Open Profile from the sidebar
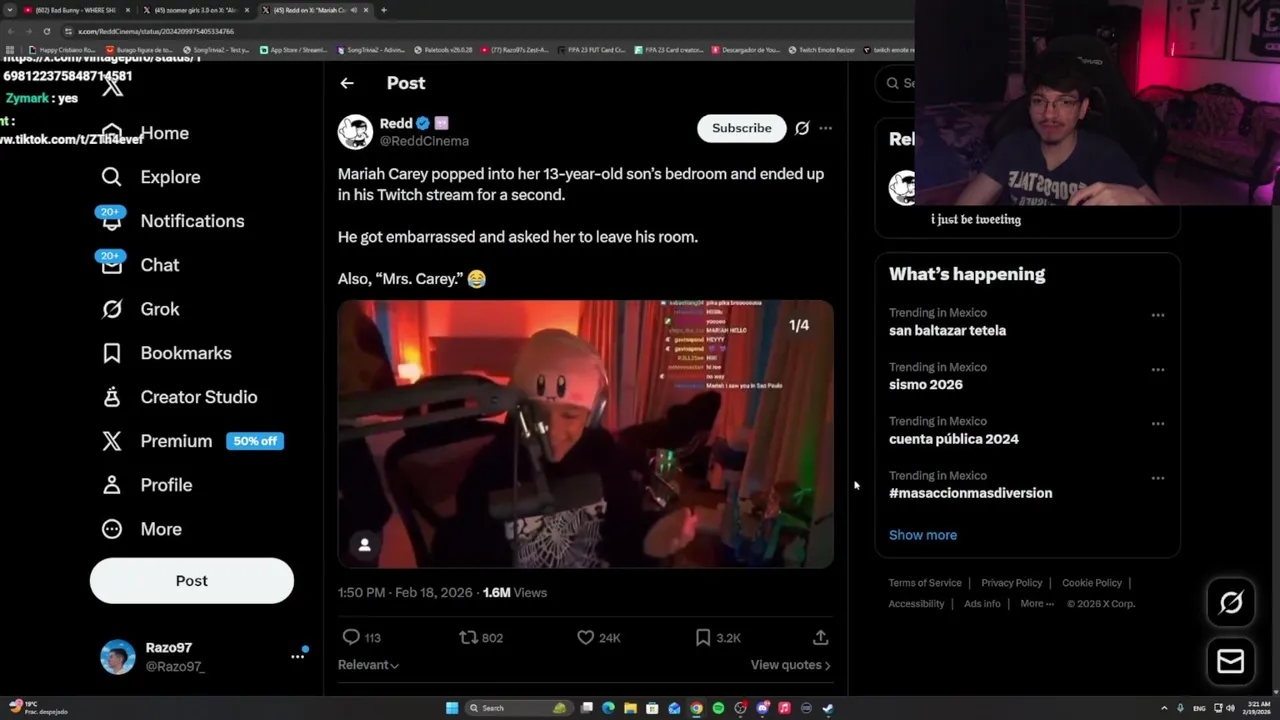 click(x=146, y=485)
